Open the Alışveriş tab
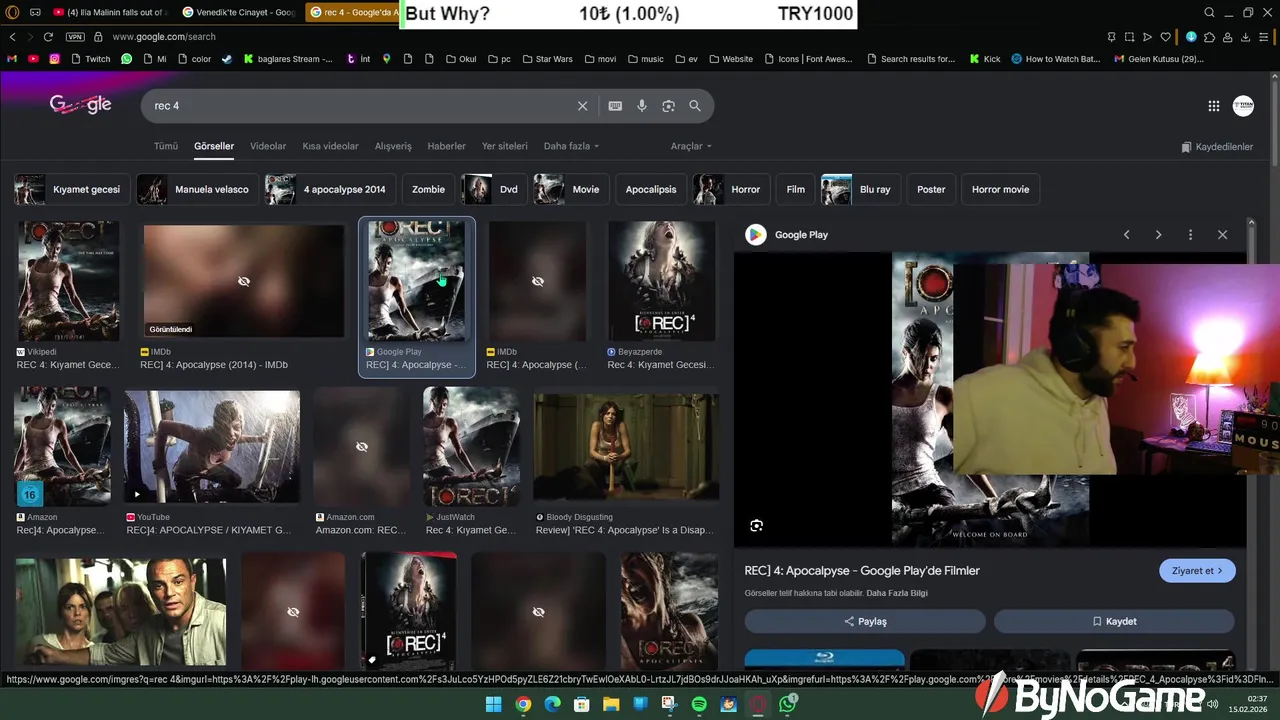 click(393, 146)
